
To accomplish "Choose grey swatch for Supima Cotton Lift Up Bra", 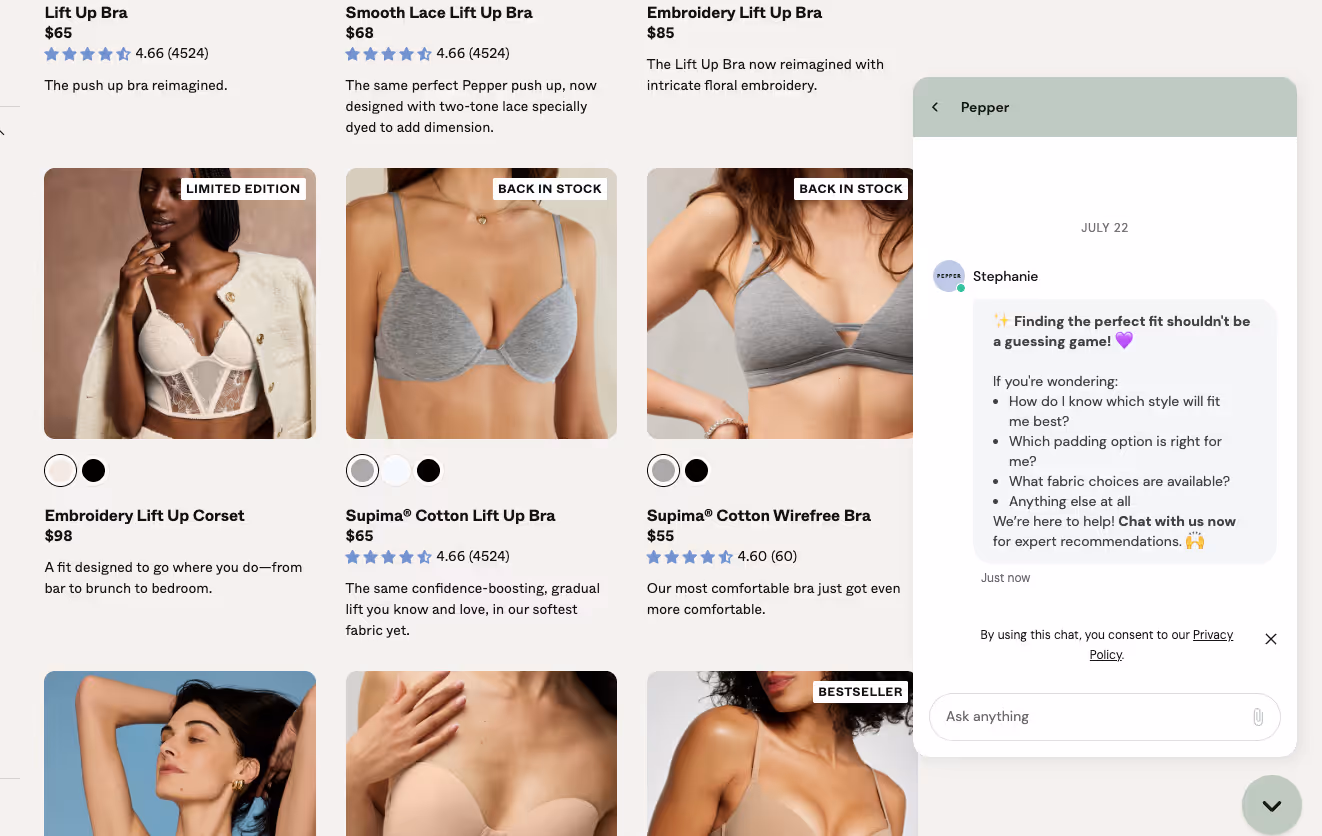I will click(x=363, y=470).
